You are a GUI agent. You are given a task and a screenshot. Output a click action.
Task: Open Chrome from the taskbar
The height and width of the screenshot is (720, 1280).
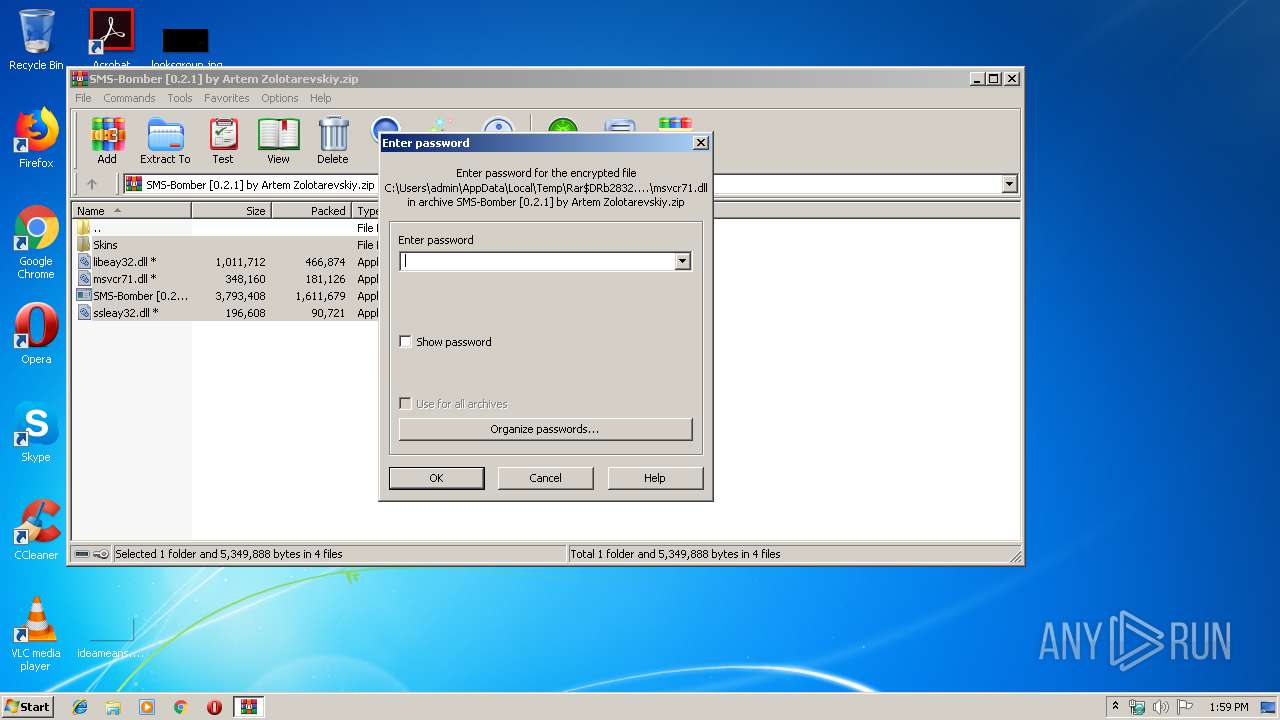[x=181, y=707]
